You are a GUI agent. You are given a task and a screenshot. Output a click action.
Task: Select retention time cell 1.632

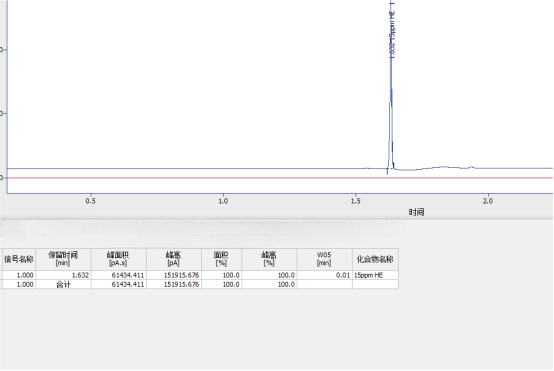coord(63,275)
